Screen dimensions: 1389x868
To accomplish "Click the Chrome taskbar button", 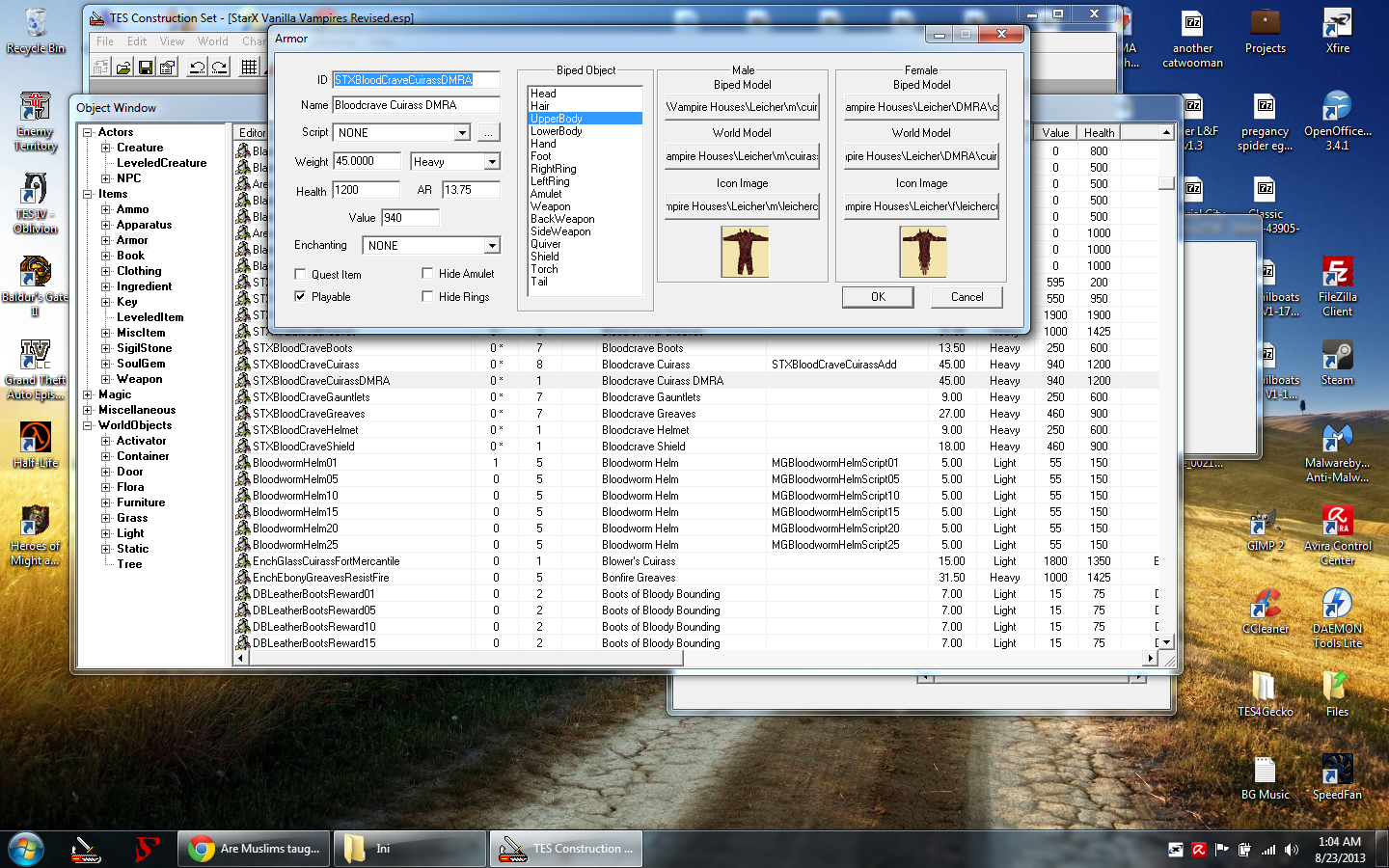I will click(x=254, y=849).
